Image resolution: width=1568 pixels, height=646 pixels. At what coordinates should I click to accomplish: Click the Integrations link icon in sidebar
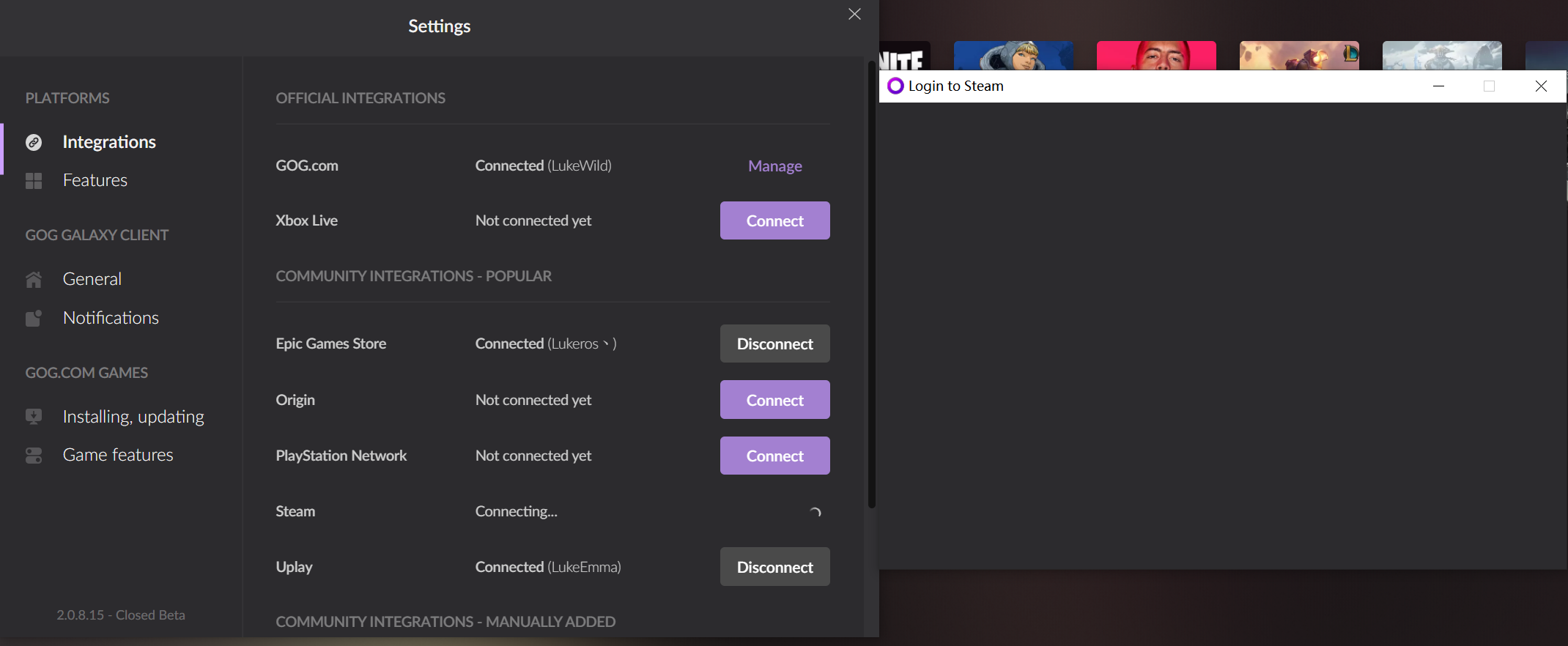pos(34,142)
